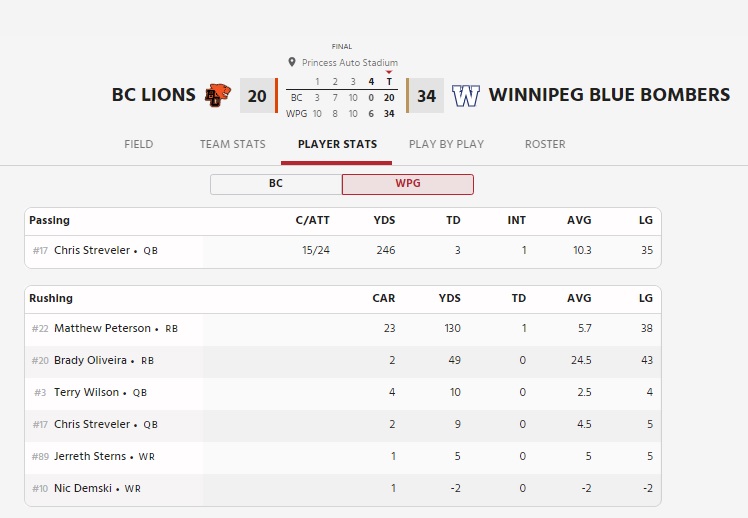Click the Passing C/ATT column header

pos(312,220)
